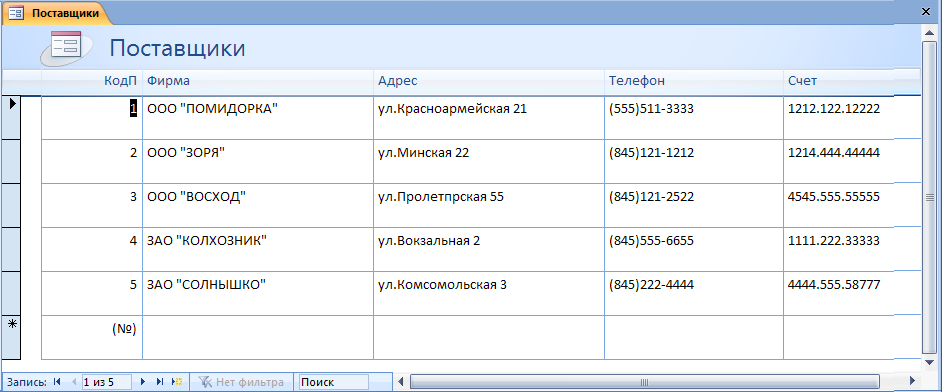Click record selector of row ПОМИДОРКА
This screenshot has width=942, height=392.
[x=11, y=118]
